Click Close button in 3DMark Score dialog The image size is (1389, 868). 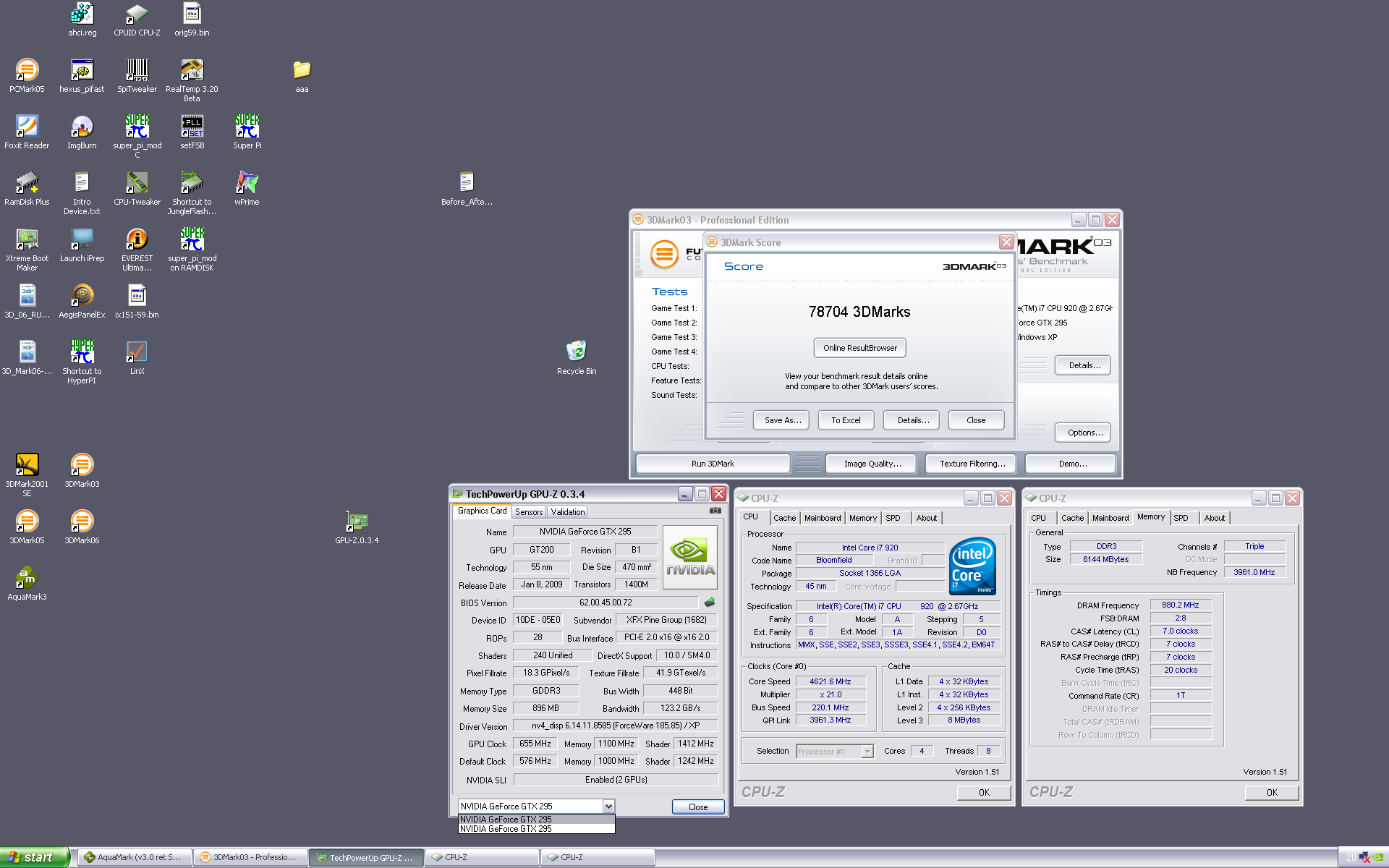pyautogui.click(x=976, y=420)
